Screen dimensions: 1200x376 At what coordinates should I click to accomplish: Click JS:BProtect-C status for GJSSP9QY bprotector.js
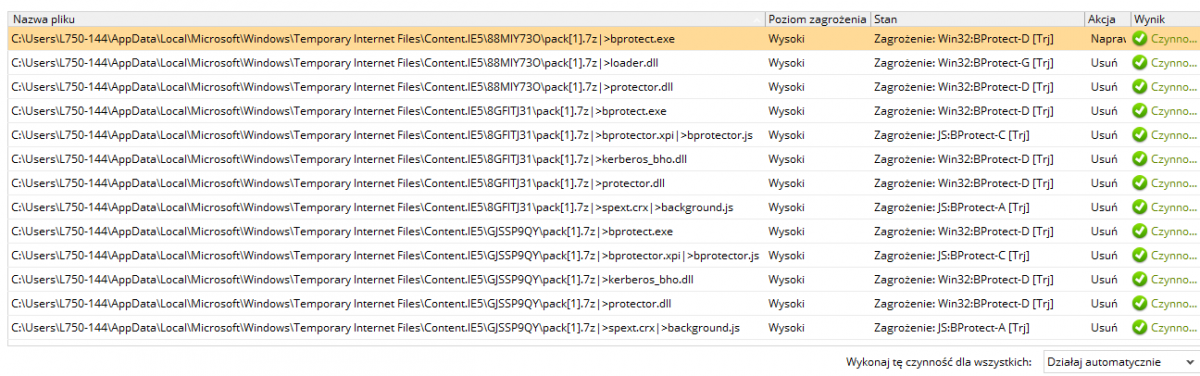pyautogui.click(x=952, y=255)
